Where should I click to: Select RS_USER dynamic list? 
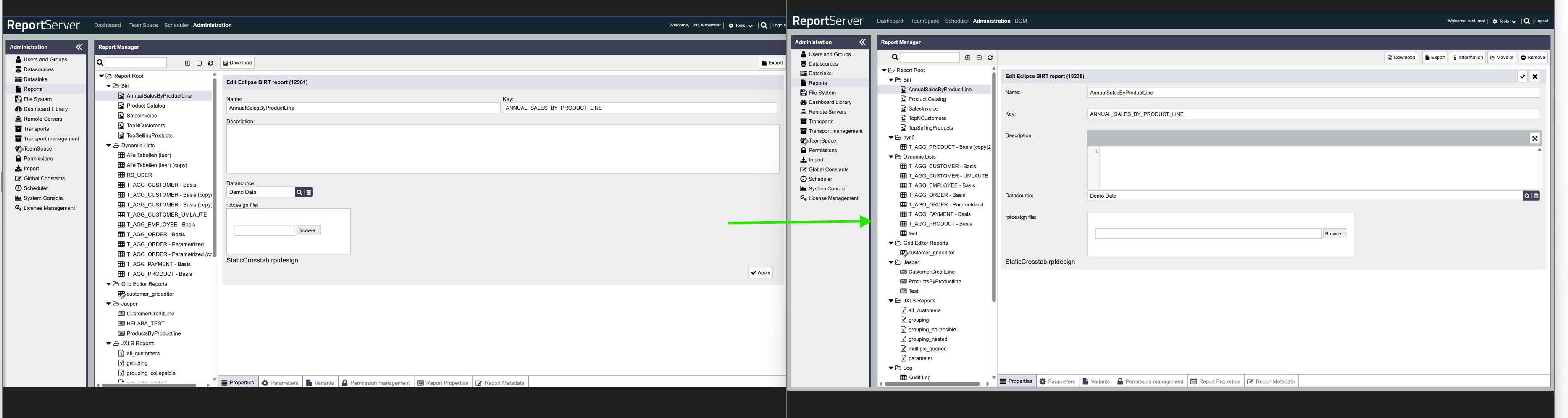click(139, 175)
